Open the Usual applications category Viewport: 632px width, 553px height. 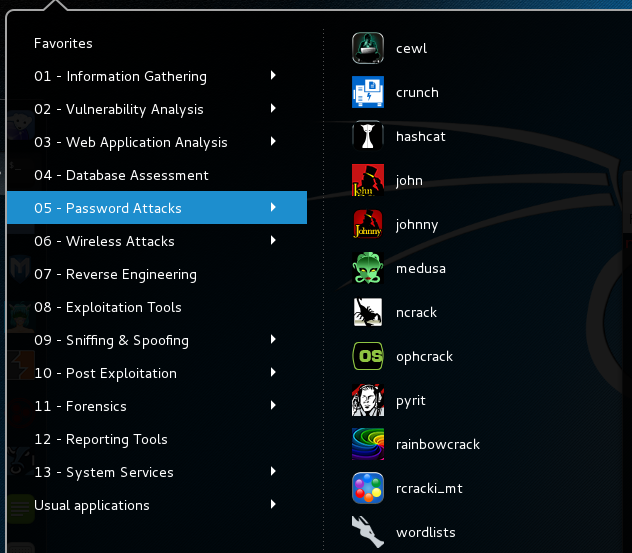(157, 505)
